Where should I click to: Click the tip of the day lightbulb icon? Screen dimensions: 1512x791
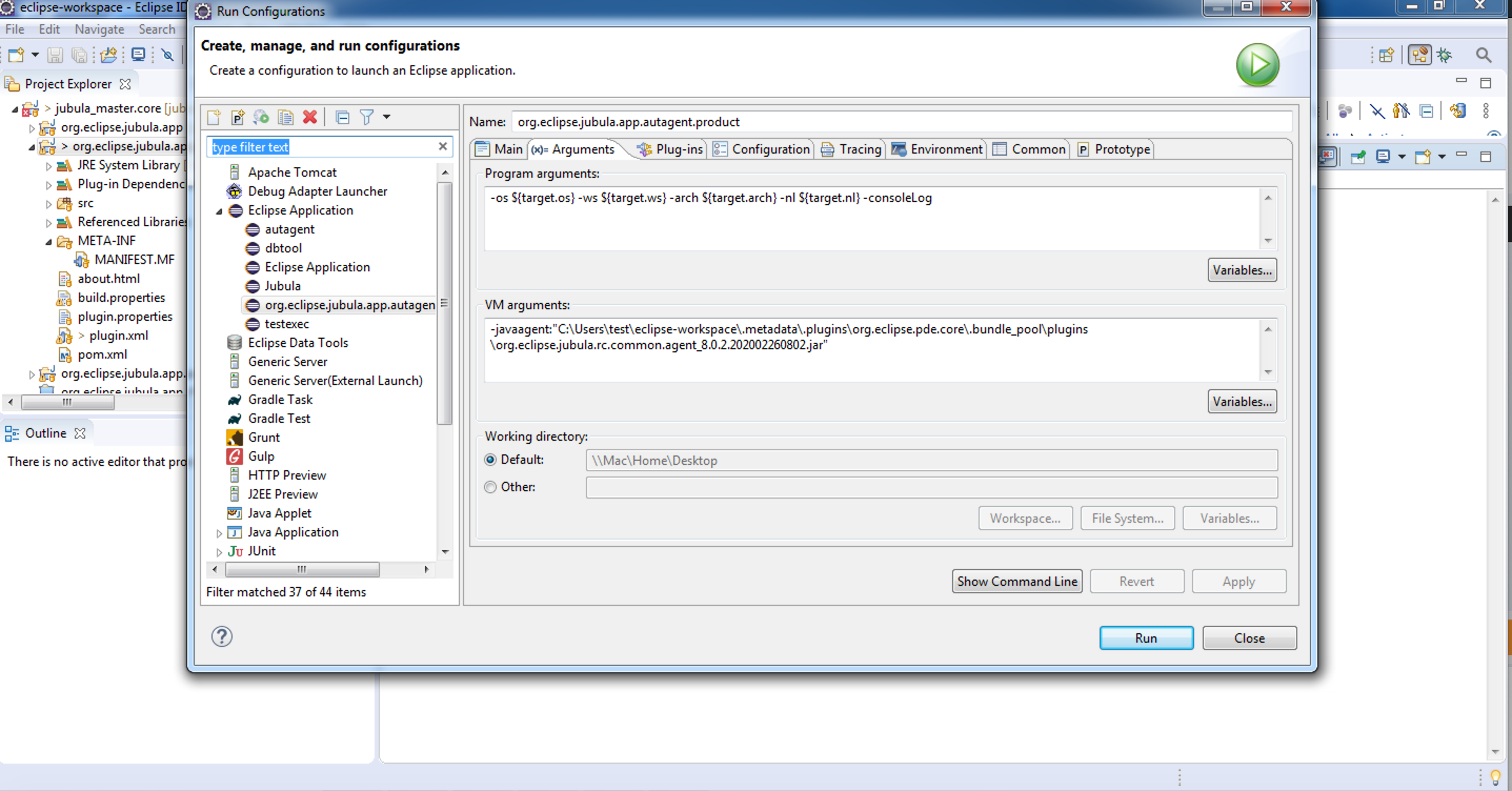(1495, 777)
